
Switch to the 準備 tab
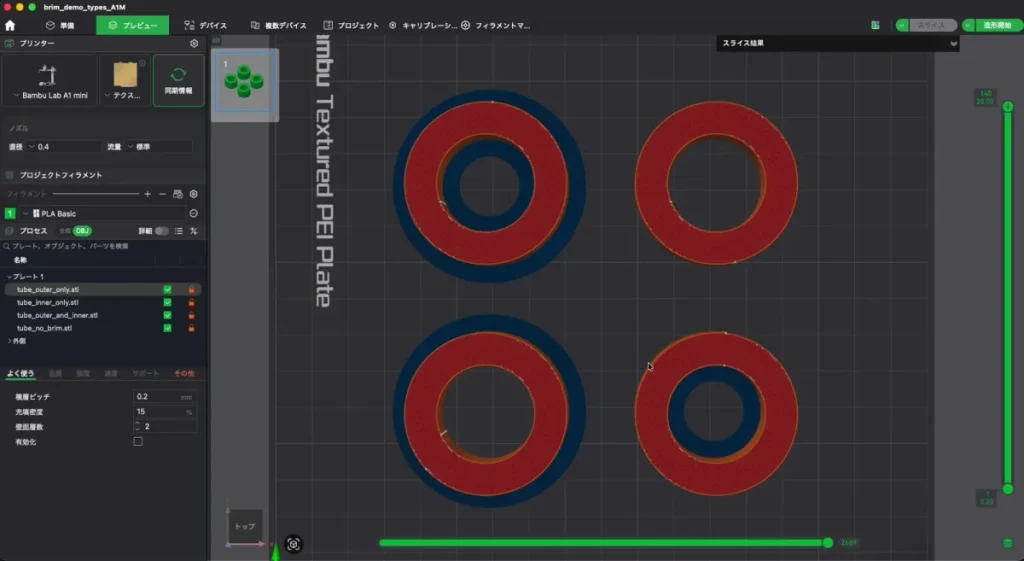coord(60,25)
